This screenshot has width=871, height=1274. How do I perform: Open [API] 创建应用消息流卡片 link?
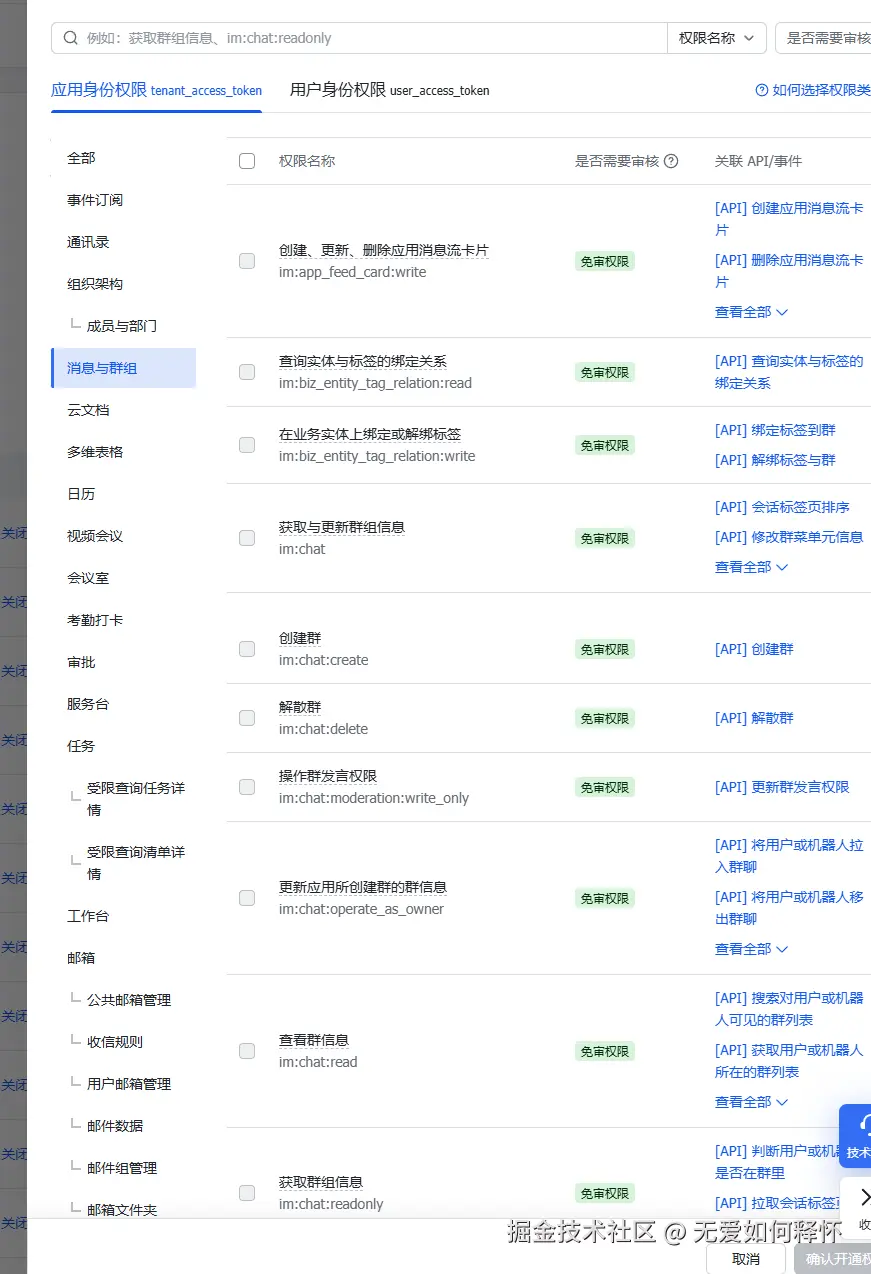click(789, 219)
